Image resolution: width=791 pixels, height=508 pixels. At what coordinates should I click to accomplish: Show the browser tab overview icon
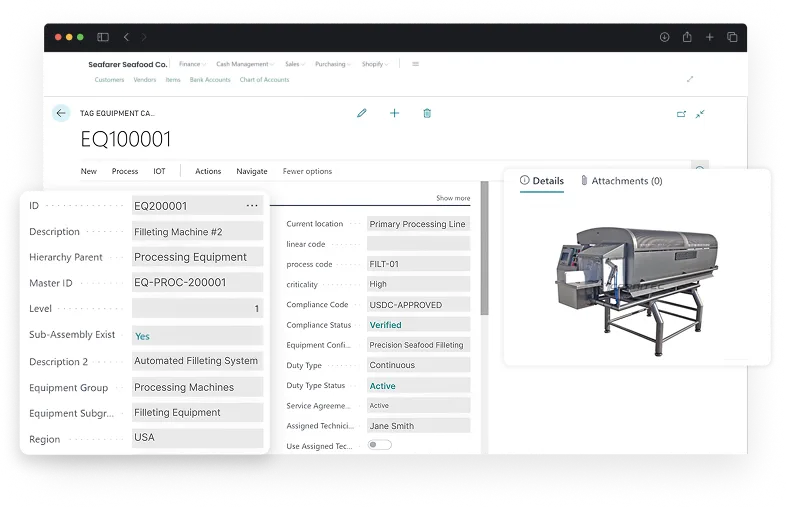pos(732,37)
